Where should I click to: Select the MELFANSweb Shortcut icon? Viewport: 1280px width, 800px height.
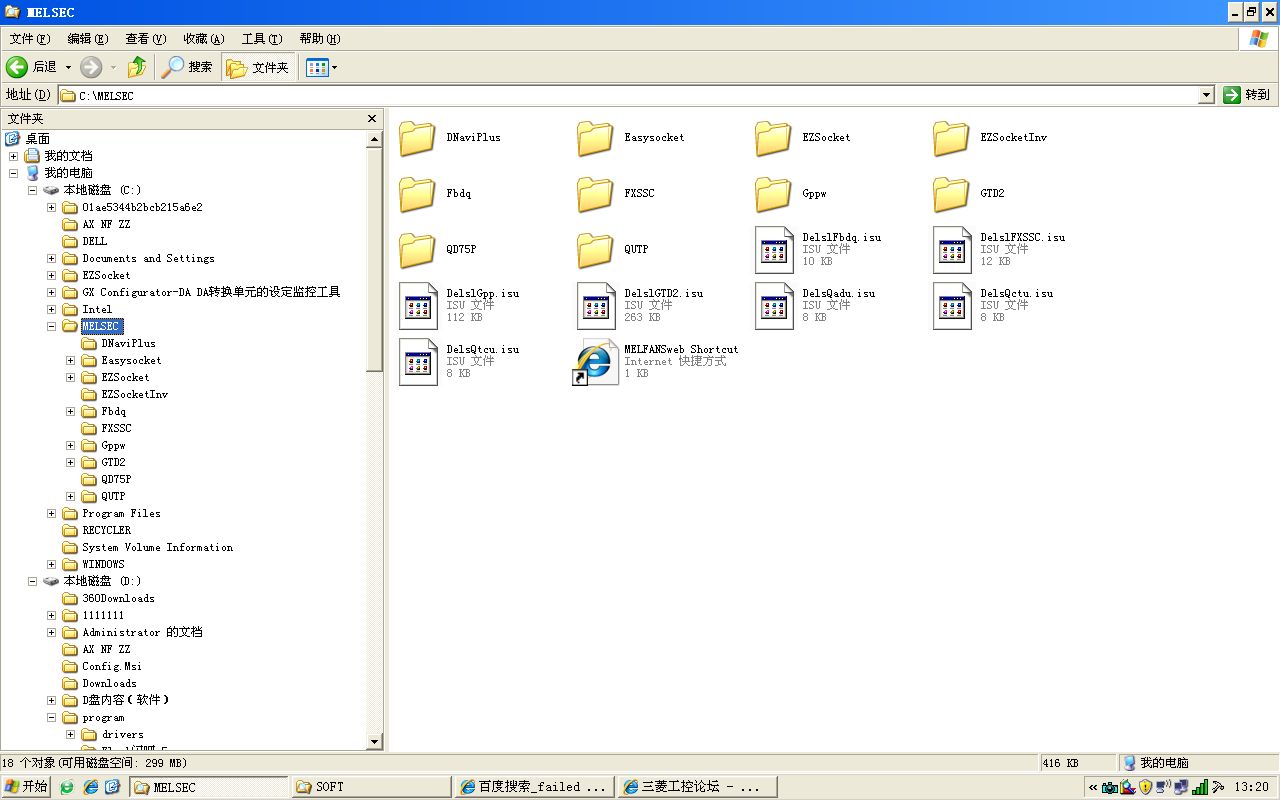coord(596,361)
